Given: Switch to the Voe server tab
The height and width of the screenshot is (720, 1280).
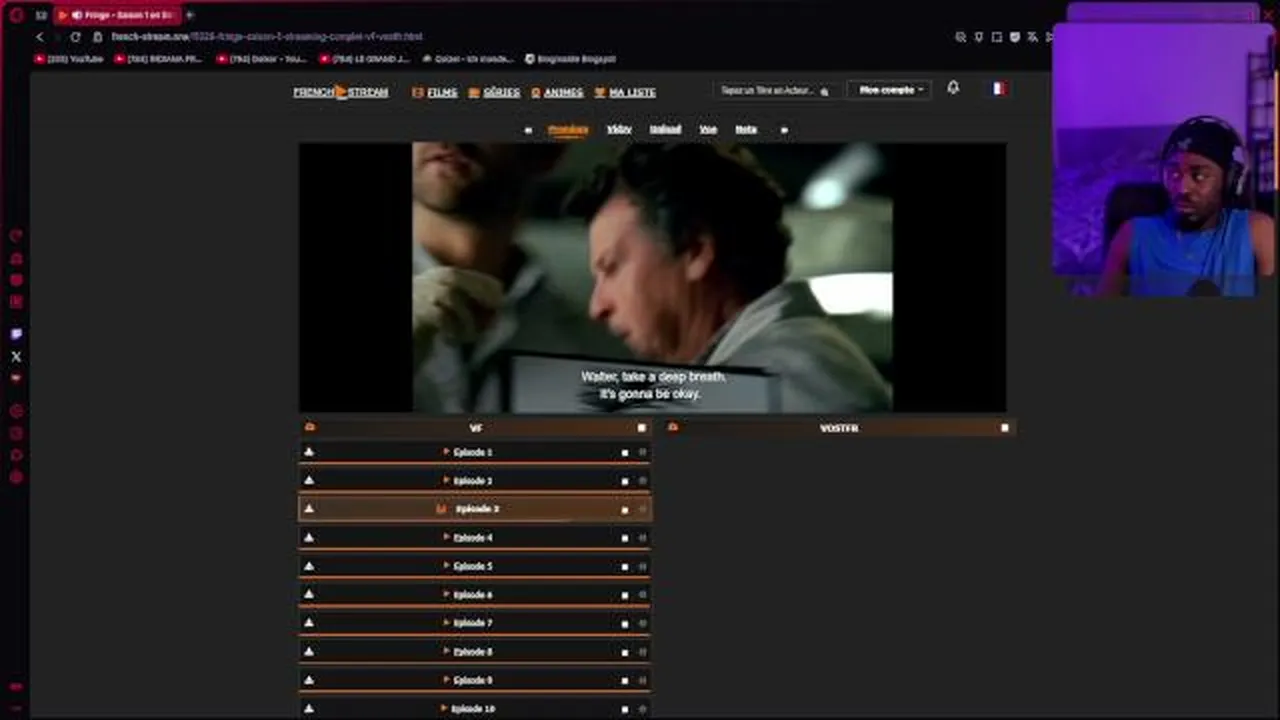Looking at the screenshot, I should click(708, 130).
